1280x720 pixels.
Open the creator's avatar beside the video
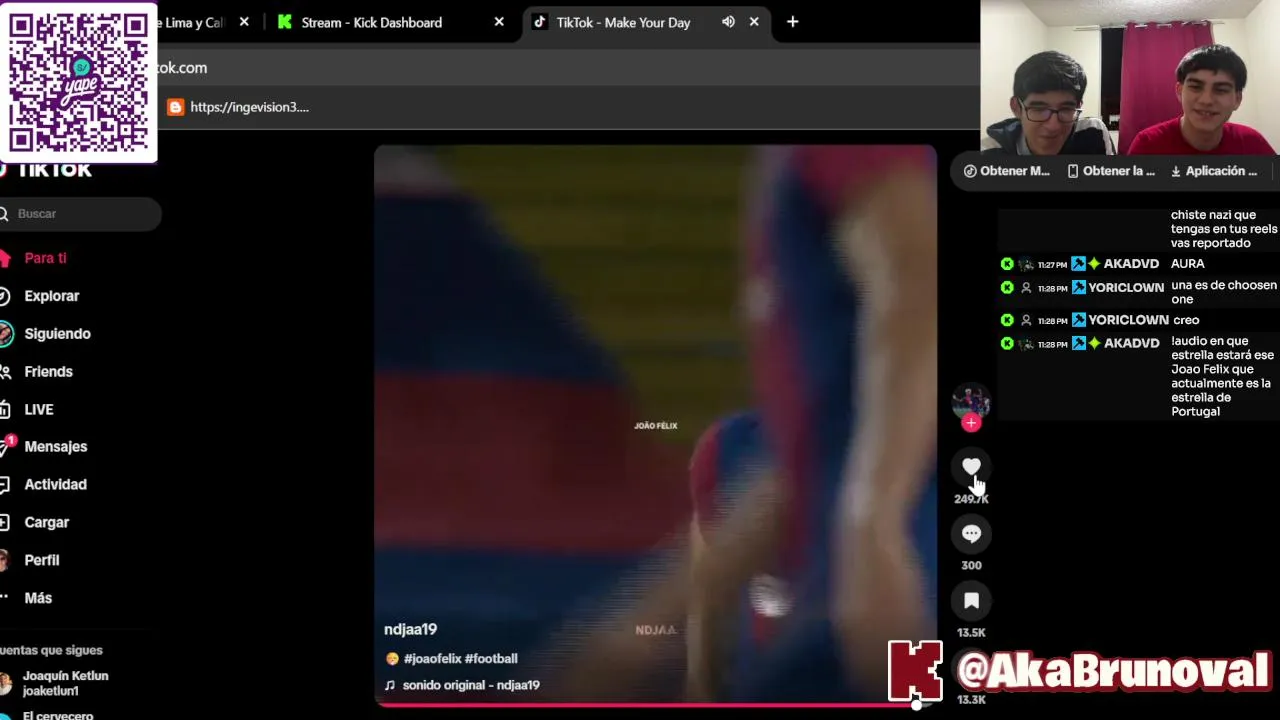coord(971,401)
